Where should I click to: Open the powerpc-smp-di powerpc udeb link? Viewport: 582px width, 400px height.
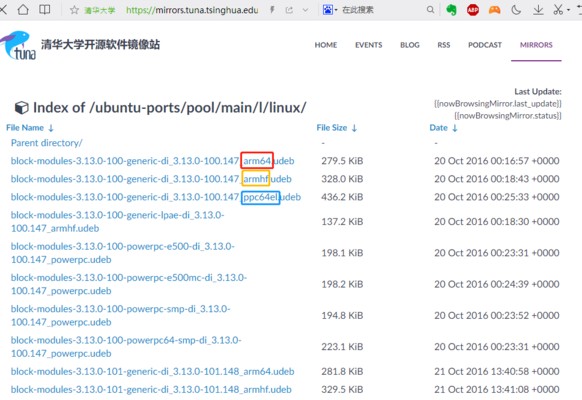coord(121,315)
